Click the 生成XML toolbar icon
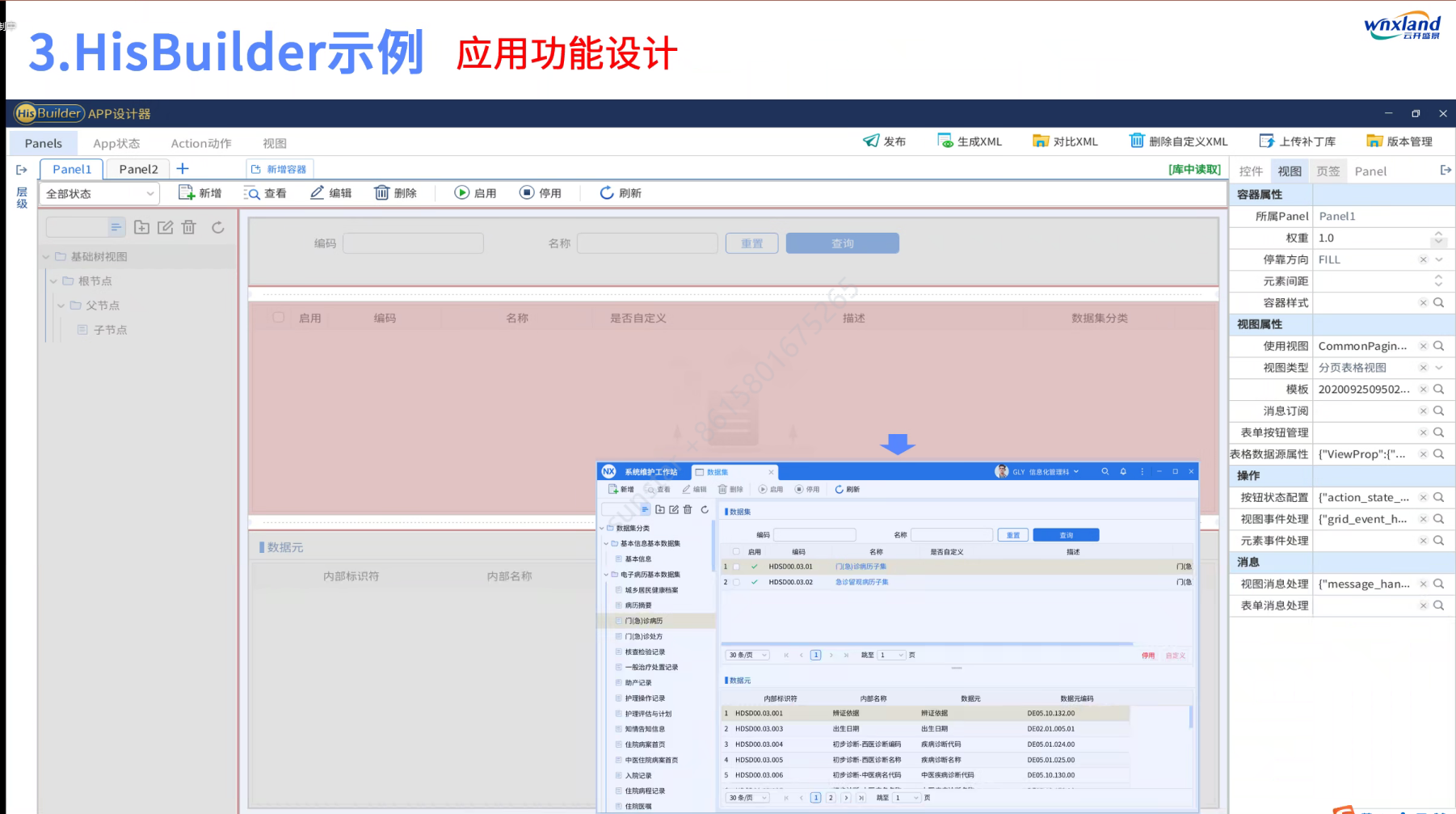The width and height of the screenshot is (1456, 814). coord(945,141)
